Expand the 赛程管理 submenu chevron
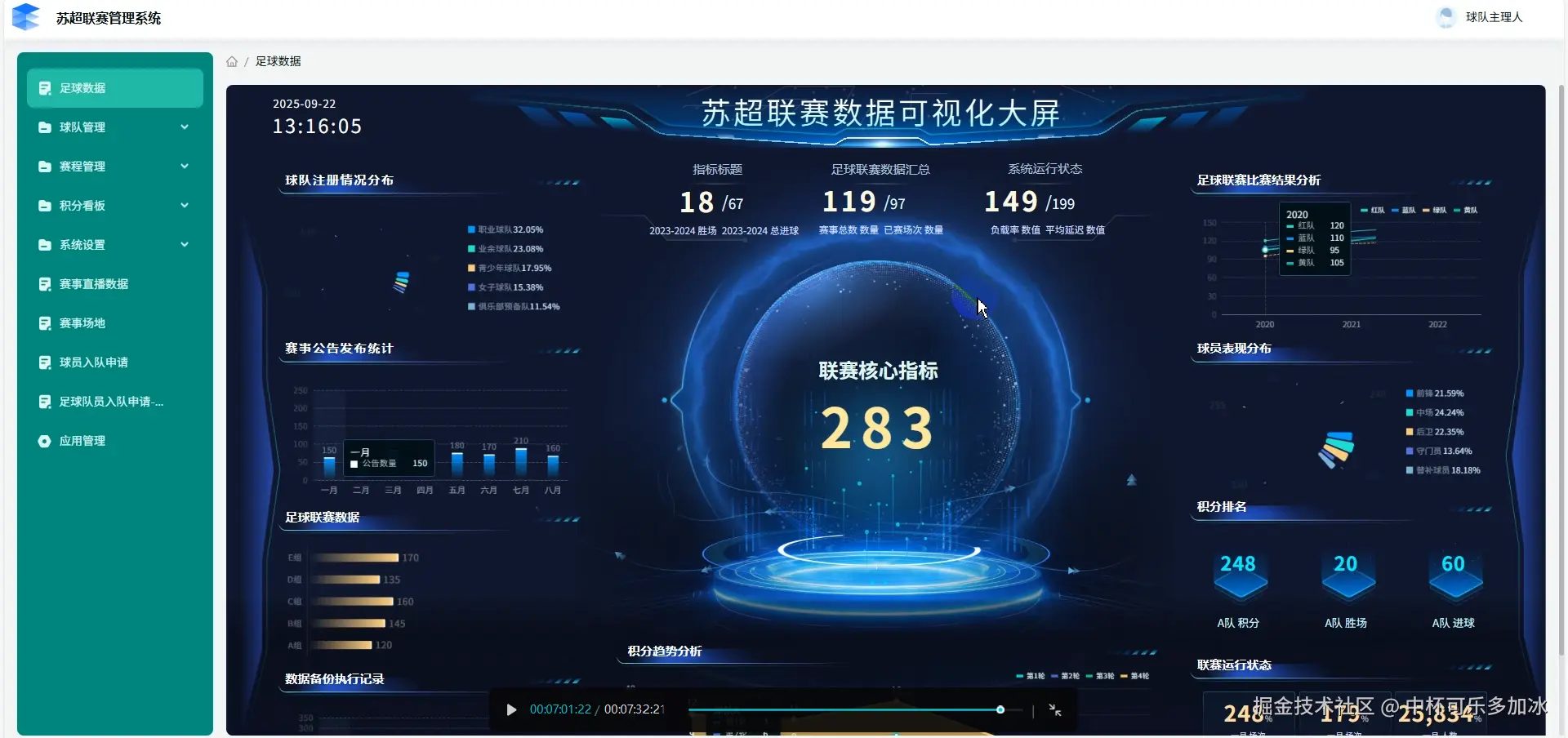The height and width of the screenshot is (738, 1568). pos(185,167)
